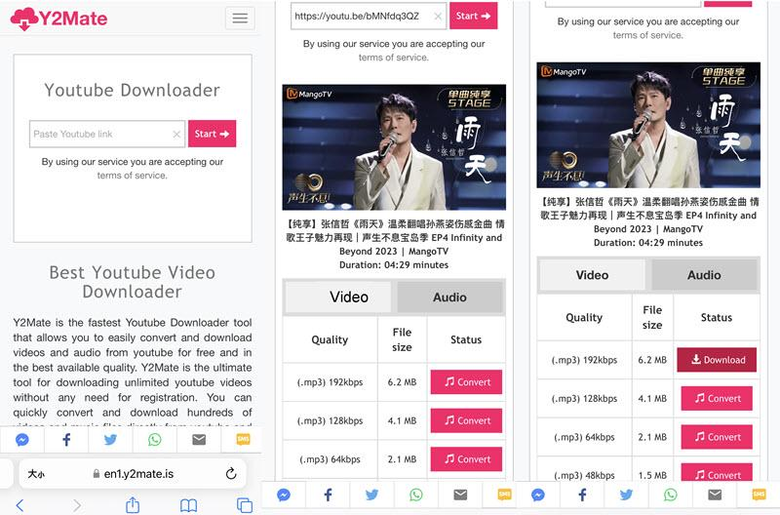The height and width of the screenshot is (515, 780).
Task: Click the '6.2 MB' cell in the middle screenshot
Action: pos(402,382)
